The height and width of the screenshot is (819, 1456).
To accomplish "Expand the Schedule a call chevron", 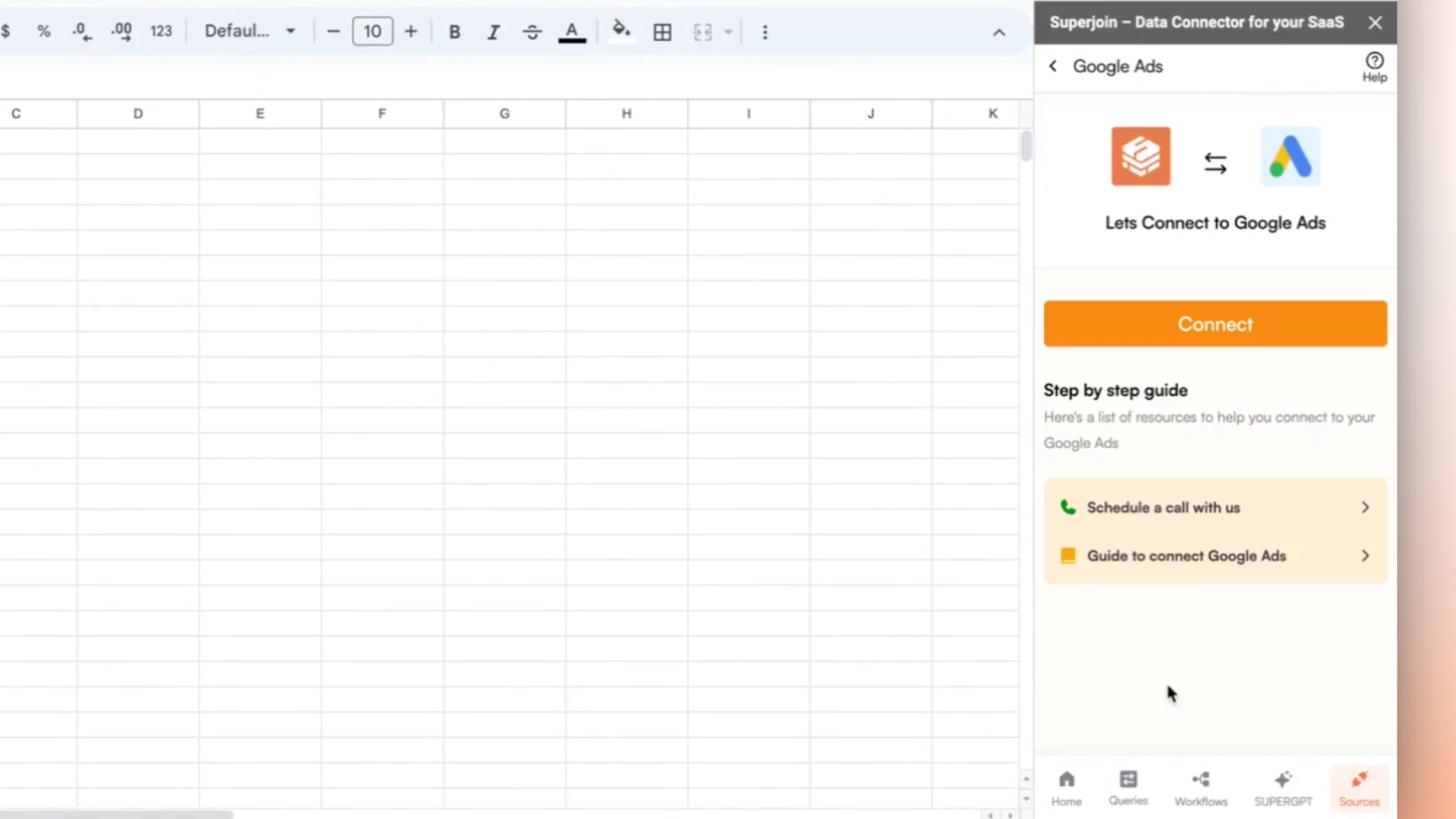I will tap(1365, 507).
